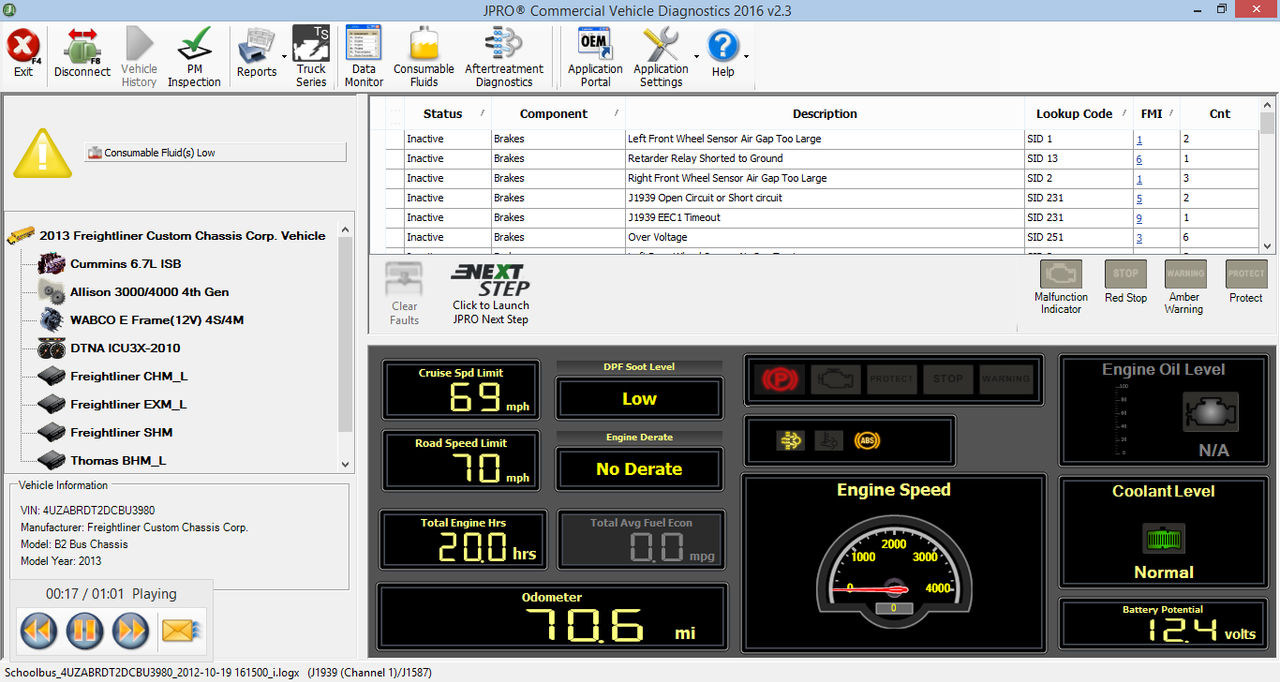
Task: Open FMI 3 link for Over Voltage
Action: pyautogui.click(x=1139, y=237)
